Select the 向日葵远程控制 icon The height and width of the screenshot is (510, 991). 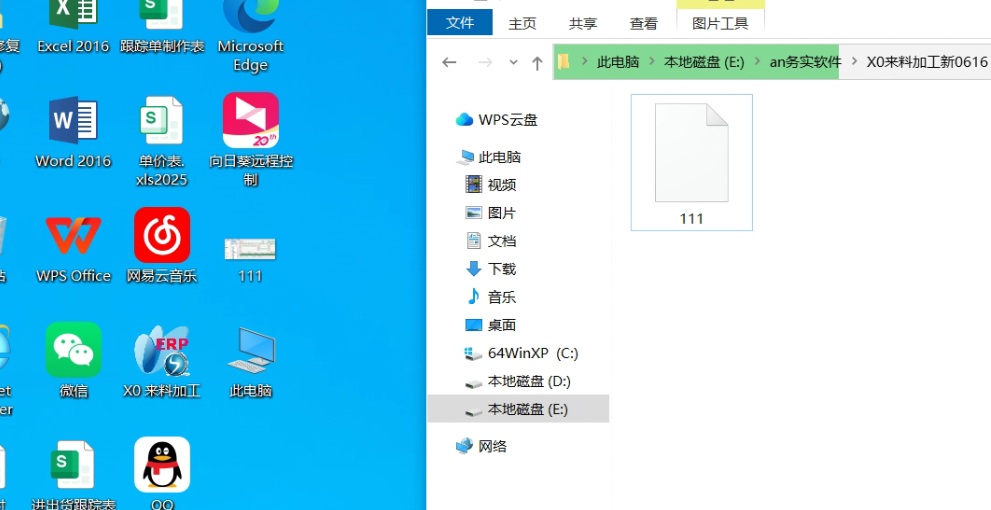pyautogui.click(x=251, y=139)
